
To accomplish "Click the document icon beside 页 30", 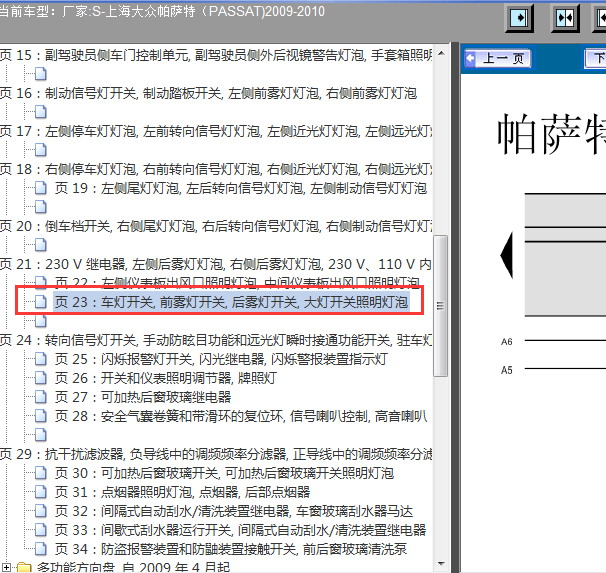I will [40, 473].
